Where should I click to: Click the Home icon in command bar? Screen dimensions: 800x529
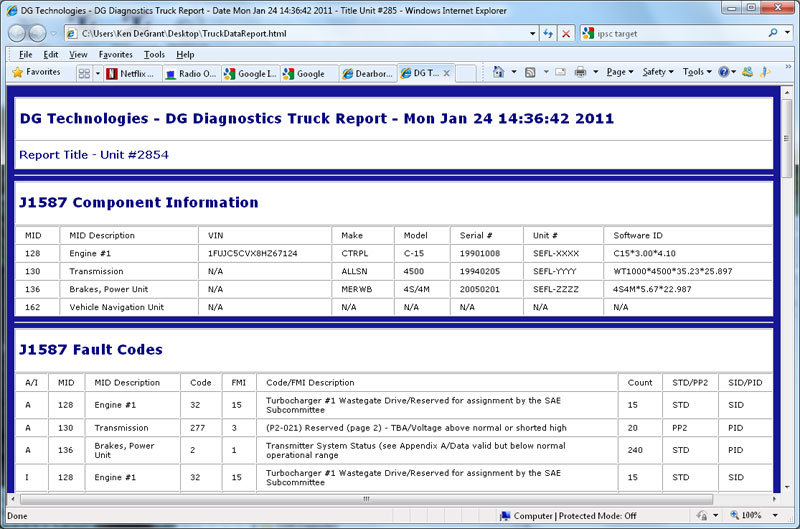tap(498, 72)
